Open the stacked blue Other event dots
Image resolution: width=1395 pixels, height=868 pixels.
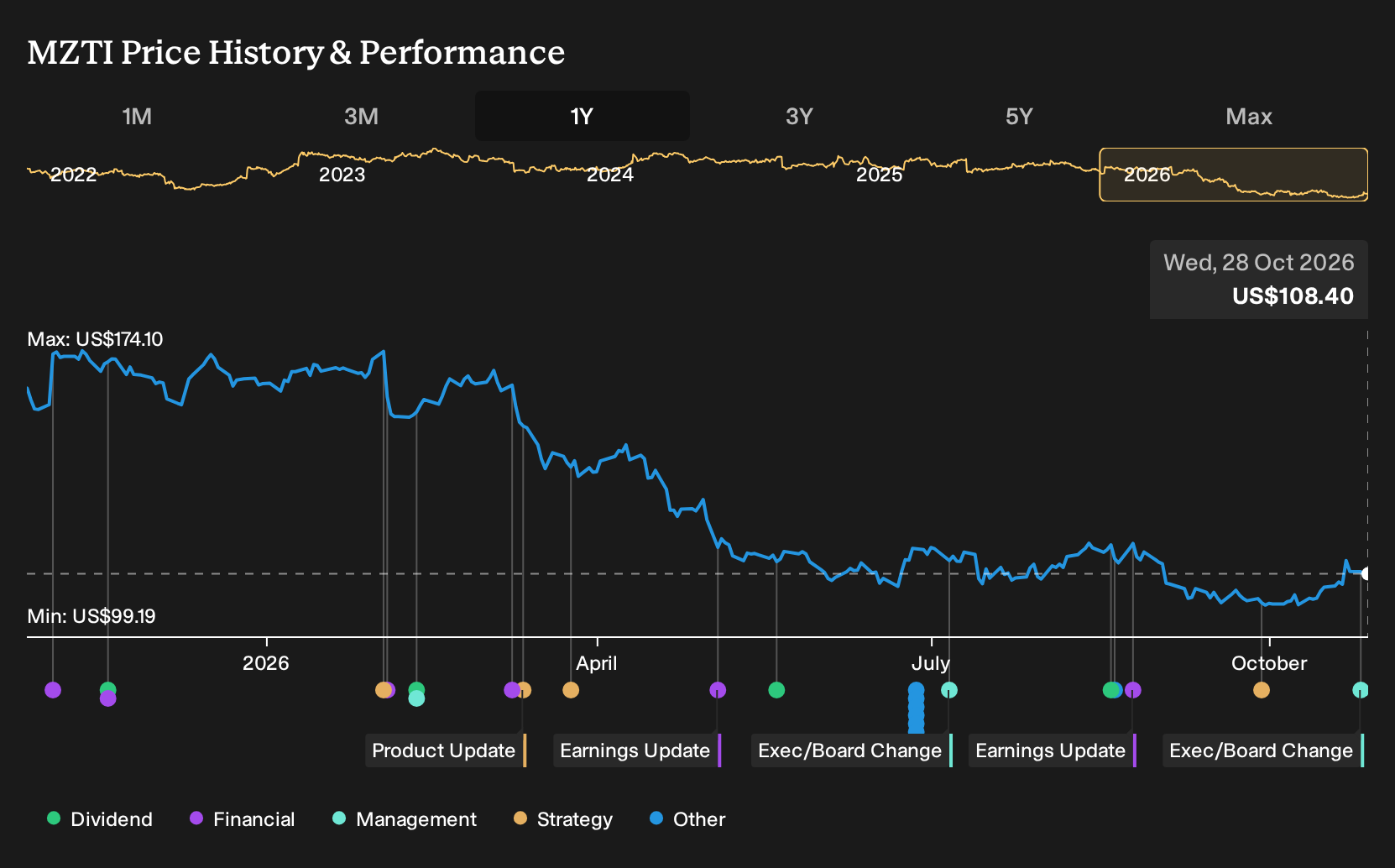click(x=916, y=708)
